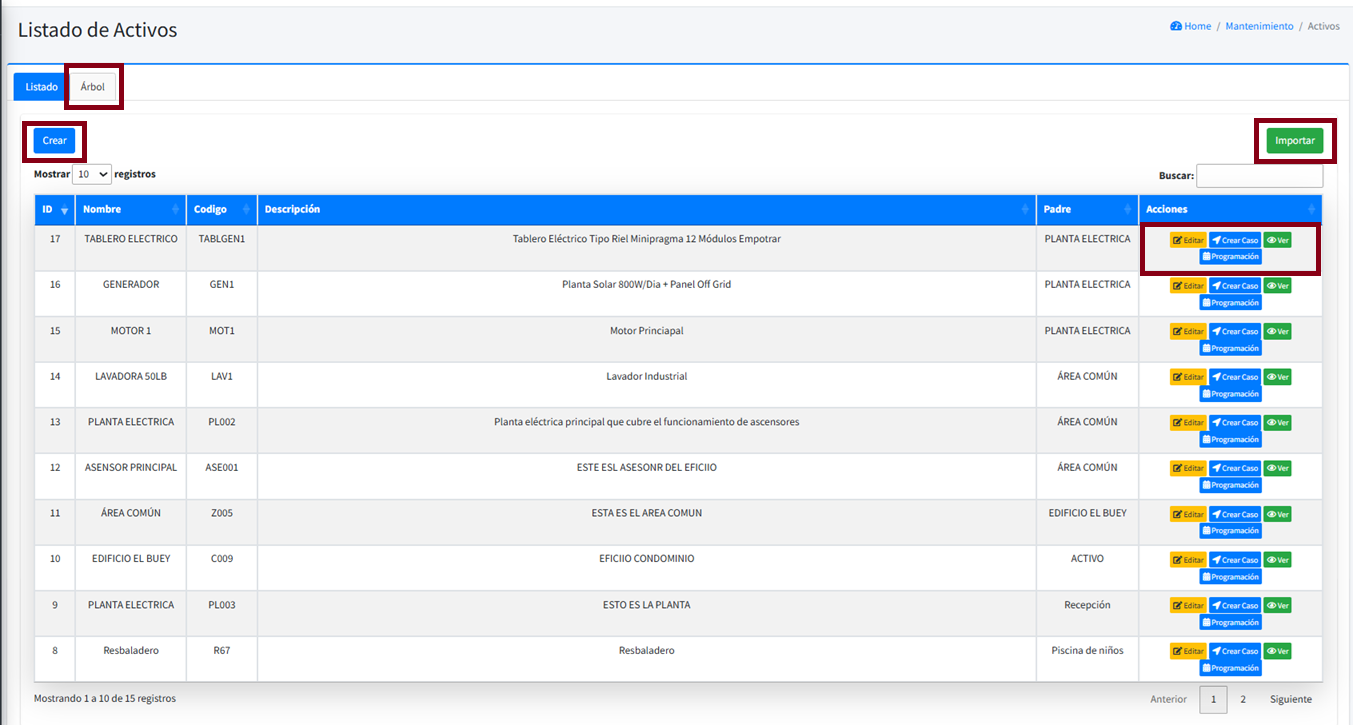Click the Buscar search field
Image resolution: width=1353 pixels, height=725 pixels.
(1259, 176)
